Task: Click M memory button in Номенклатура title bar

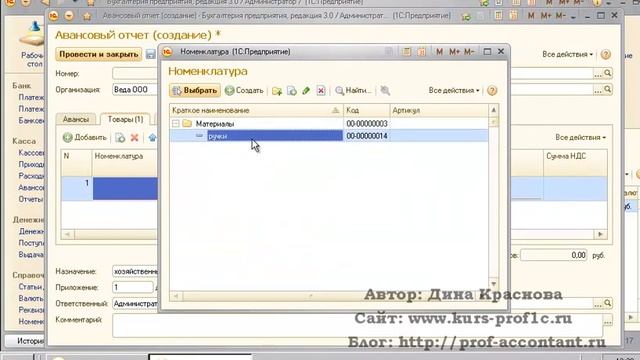Action: 439,51
